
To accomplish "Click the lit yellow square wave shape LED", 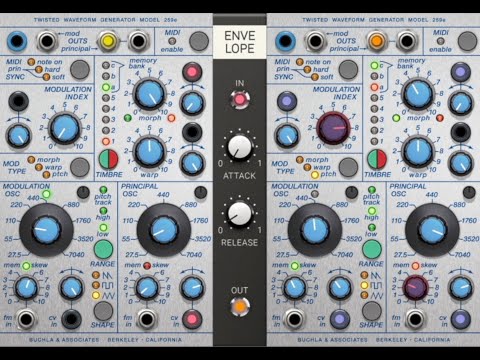I will click(x=364, y=285).
